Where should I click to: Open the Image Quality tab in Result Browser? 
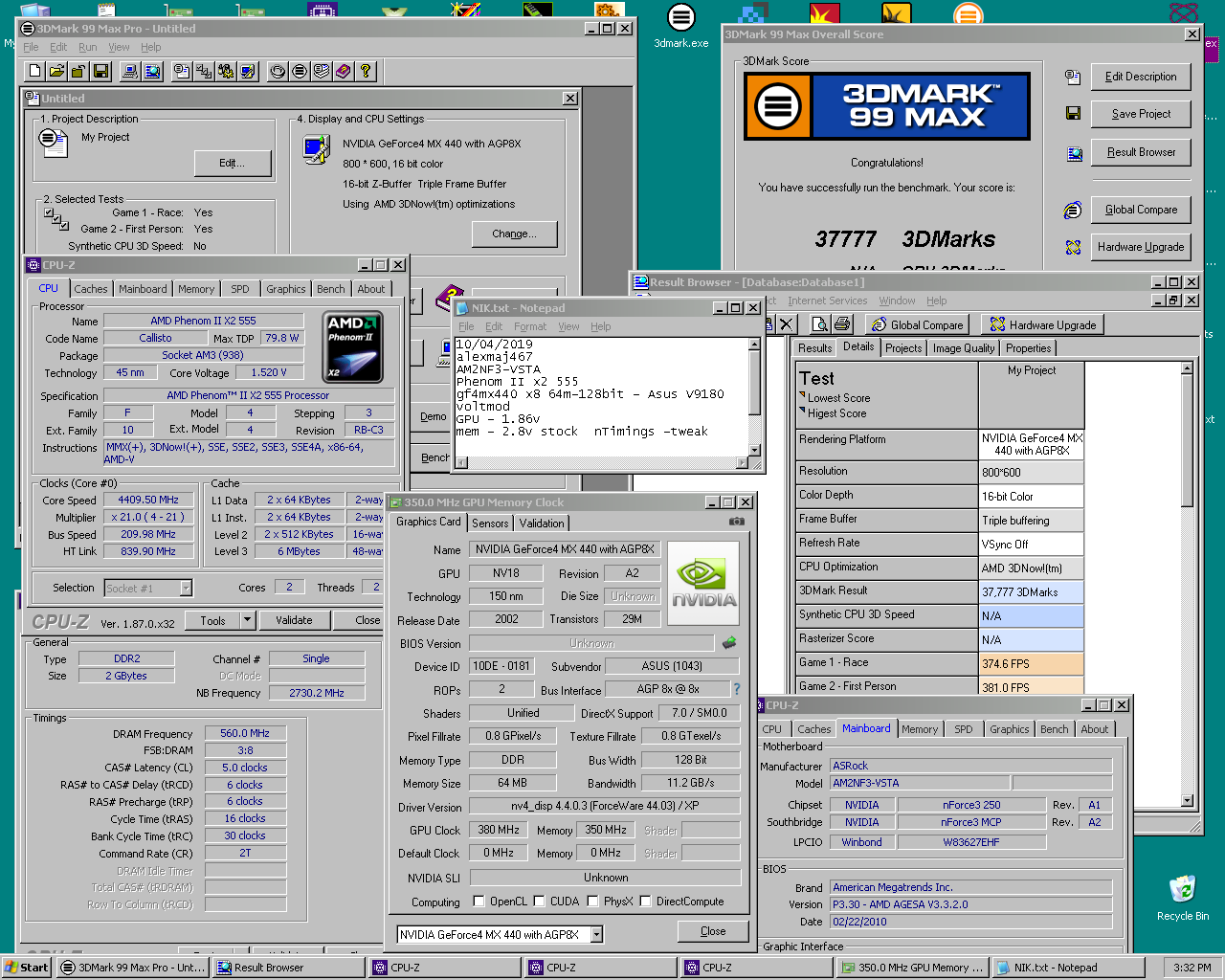tap(964, 348)
